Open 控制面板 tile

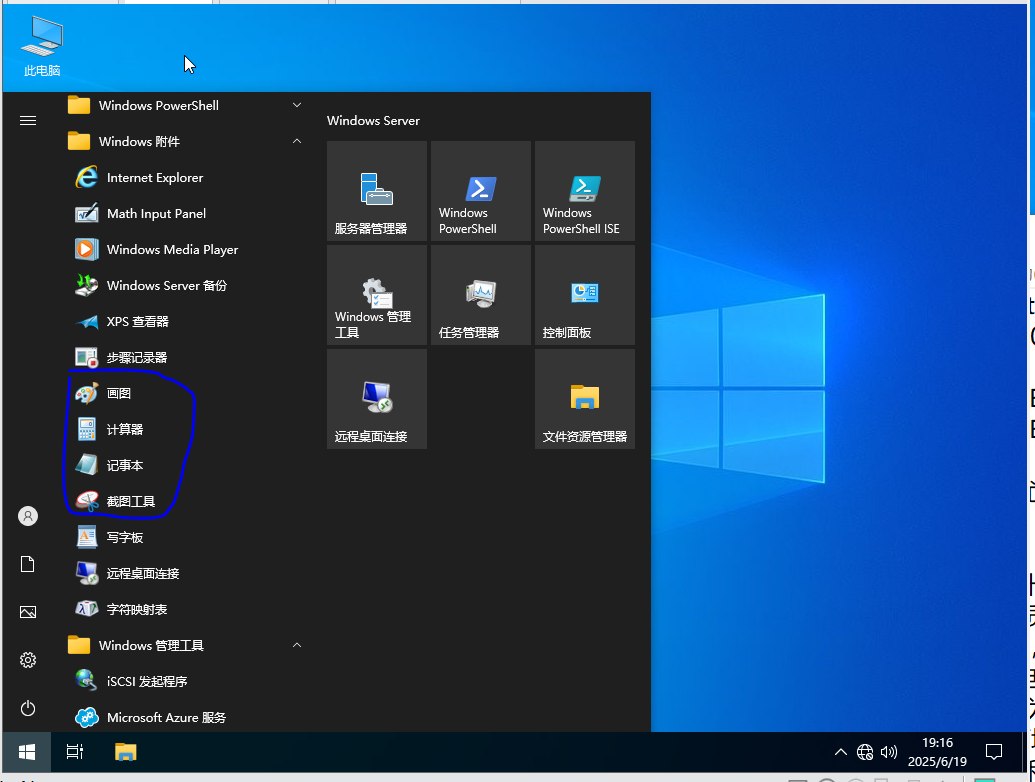(585, 295)
